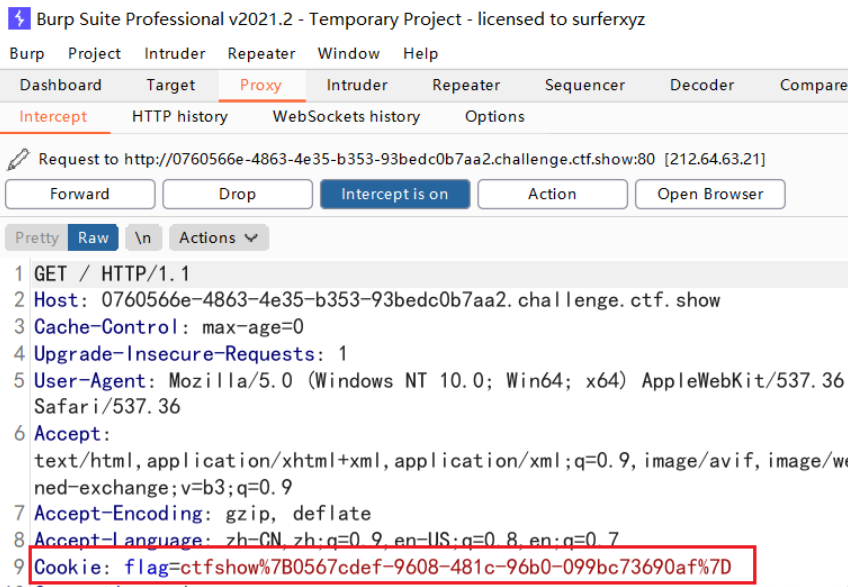Click the Host header line
The height and width of the screenshot is (587, 848).
click(377, 300)
